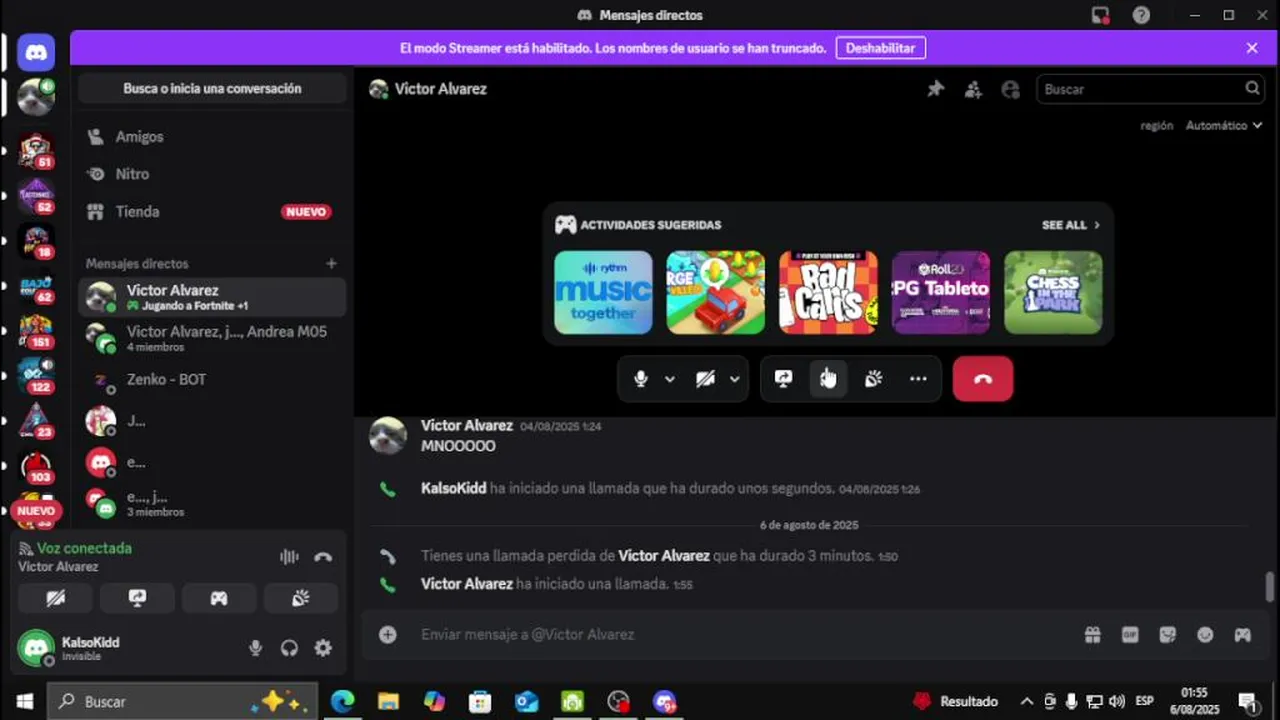Open the emoji picker

coord(1205,635)
